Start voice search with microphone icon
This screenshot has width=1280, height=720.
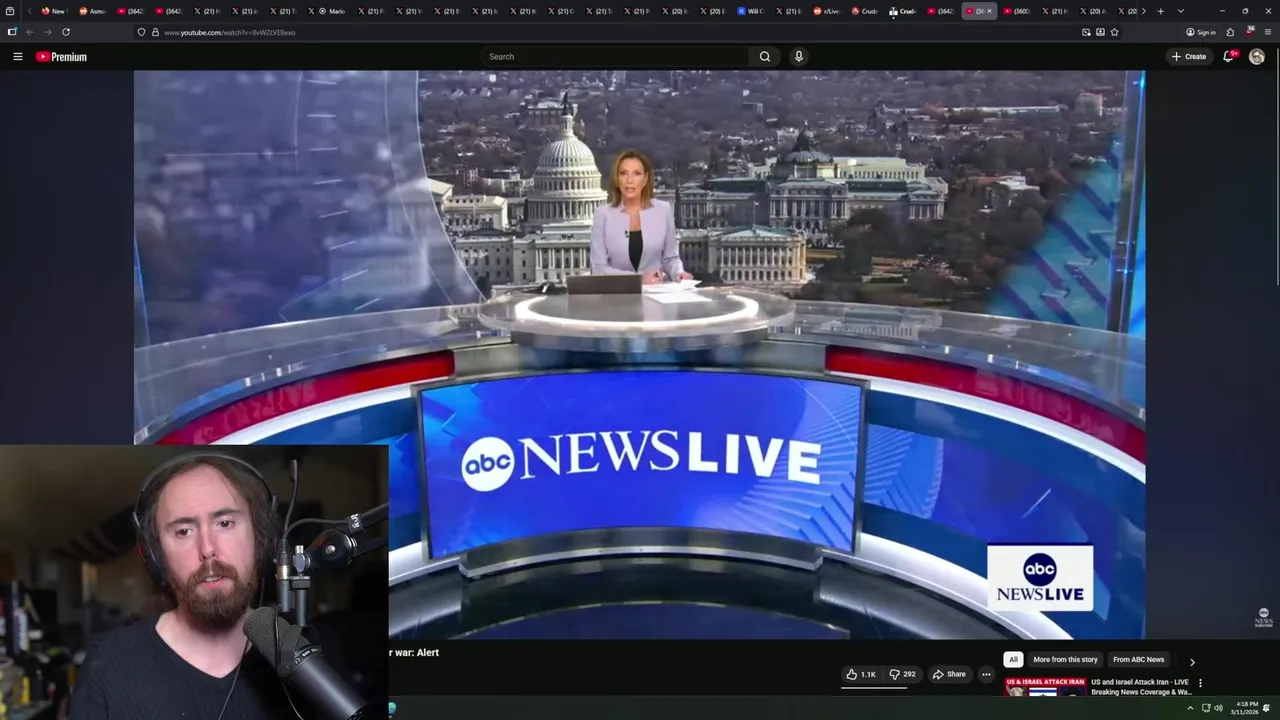coord(798,57)
